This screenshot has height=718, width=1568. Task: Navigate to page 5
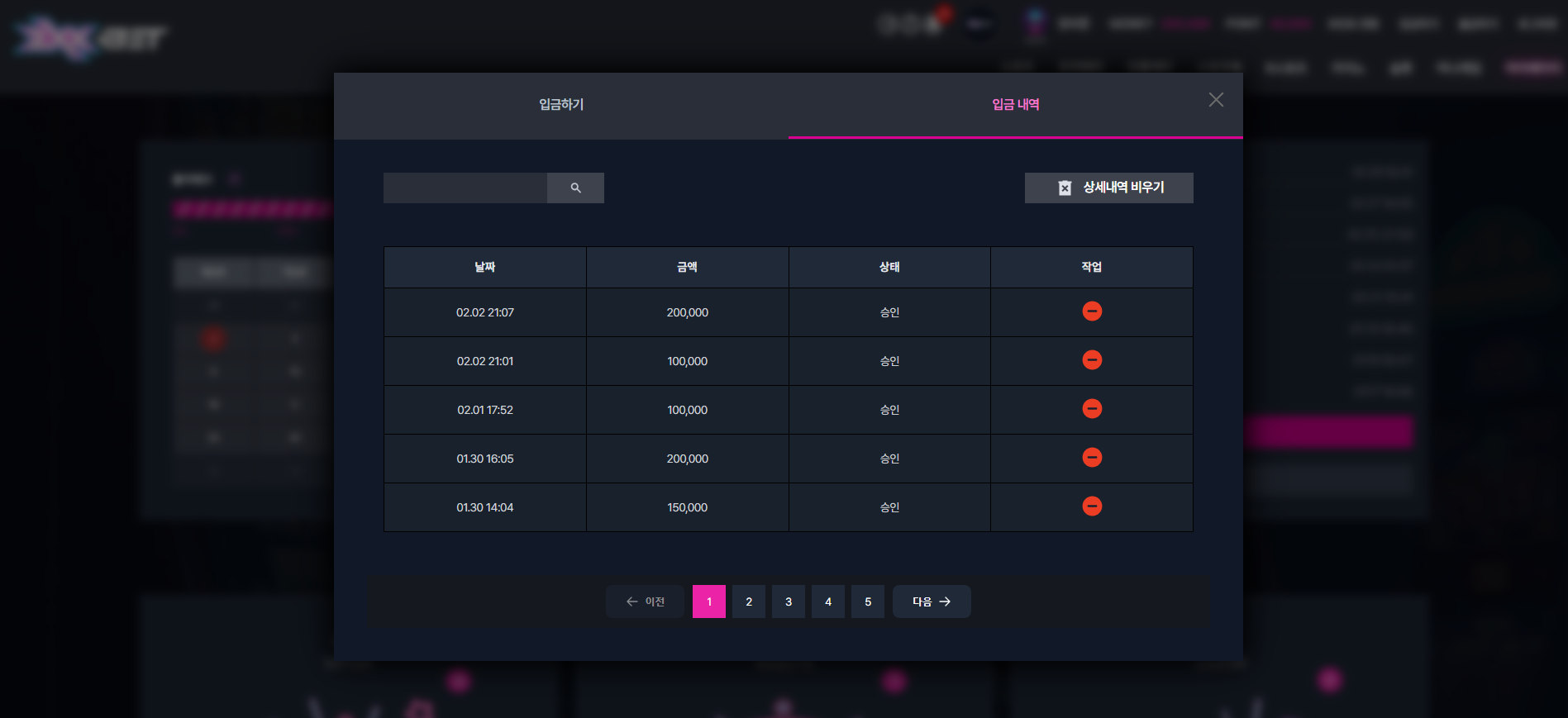coord(868,602)
